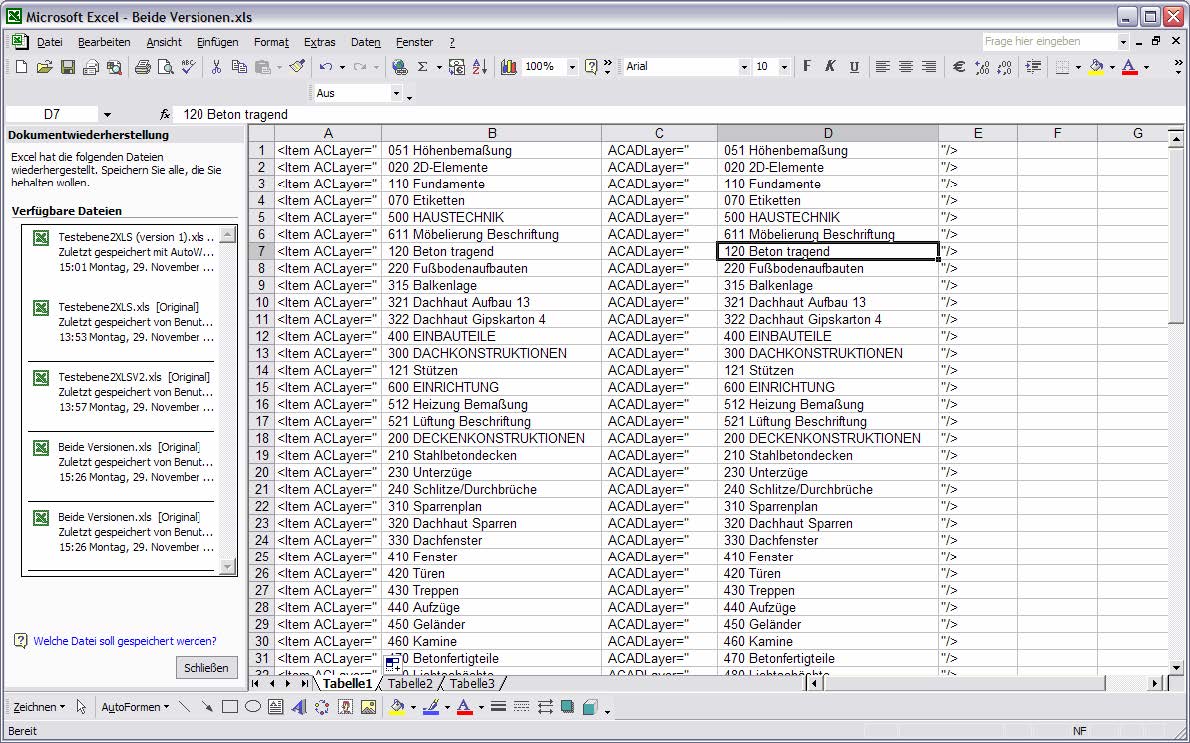Open the 'Aus' combo box dropdown
This screenshot has width=1190, height=743.
tap(396, 93)
